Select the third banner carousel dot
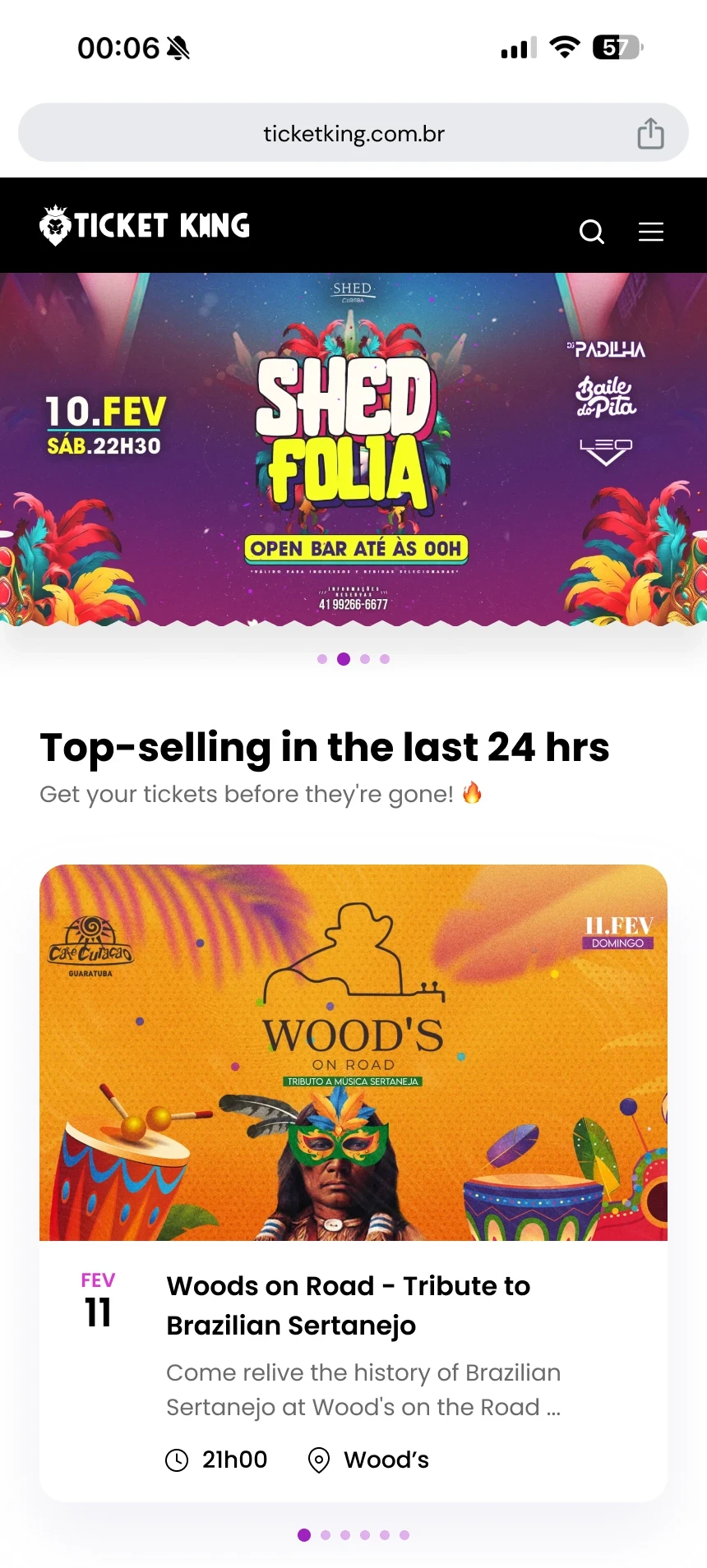 pyautogui.click(x=365, y=659)
